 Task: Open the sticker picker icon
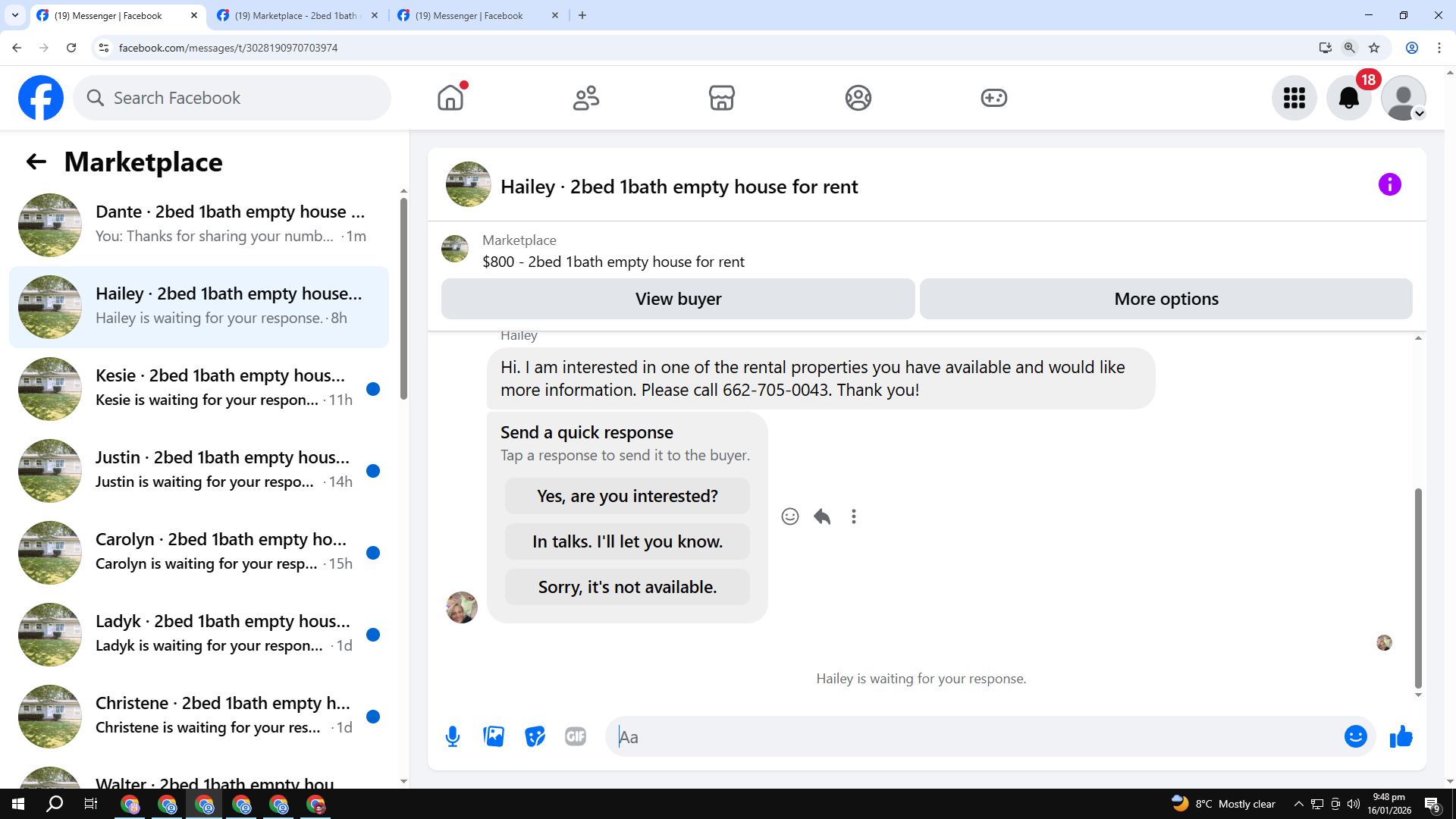(535, 736)
